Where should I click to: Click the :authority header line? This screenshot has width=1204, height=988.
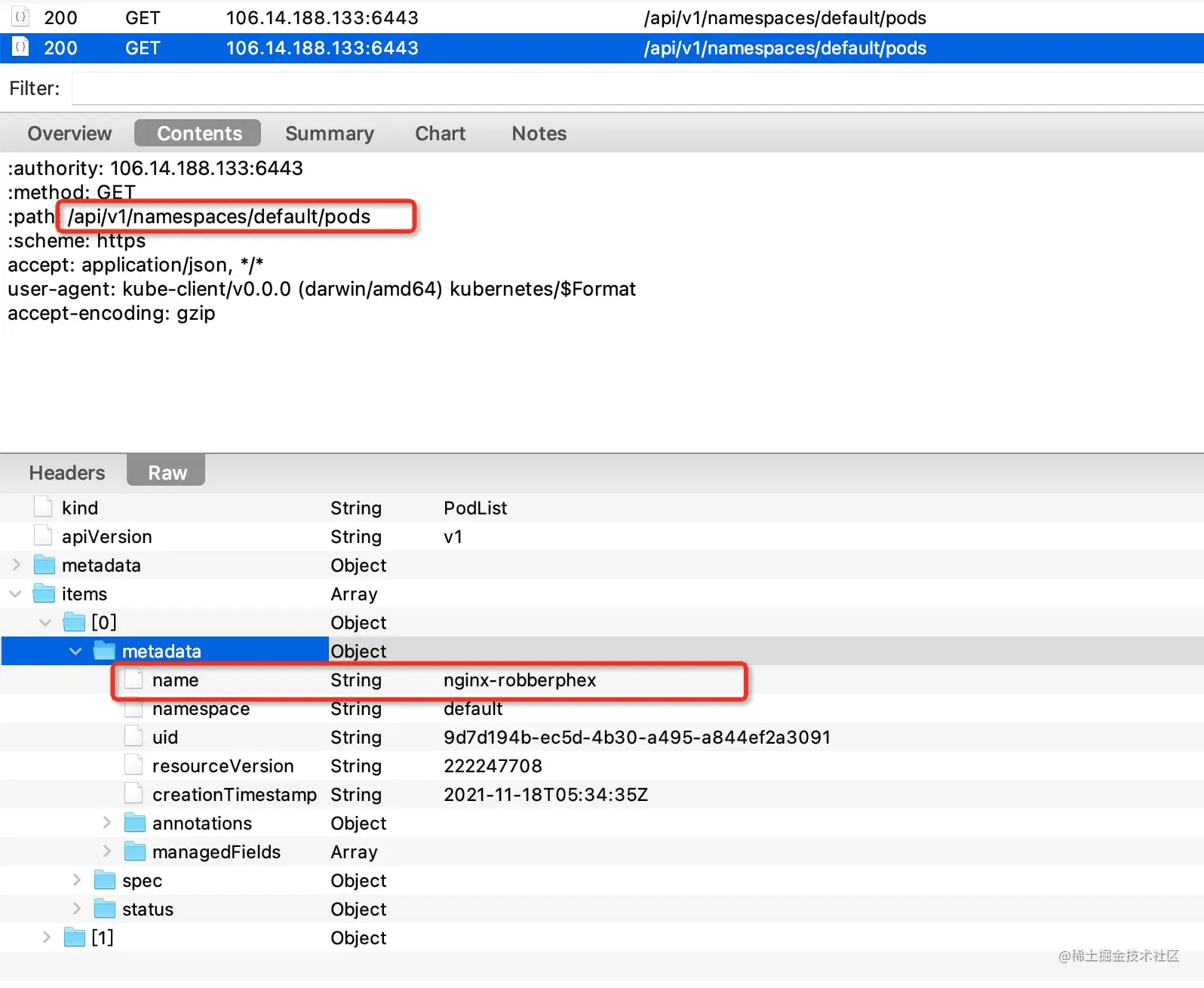point(155,167)
